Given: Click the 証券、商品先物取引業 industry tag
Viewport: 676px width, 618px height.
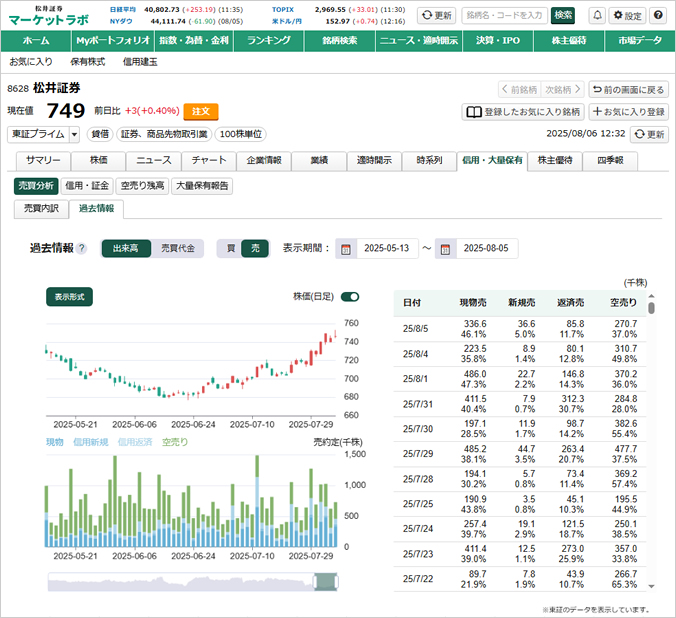Looking at the screenshot, I should 164,134.
